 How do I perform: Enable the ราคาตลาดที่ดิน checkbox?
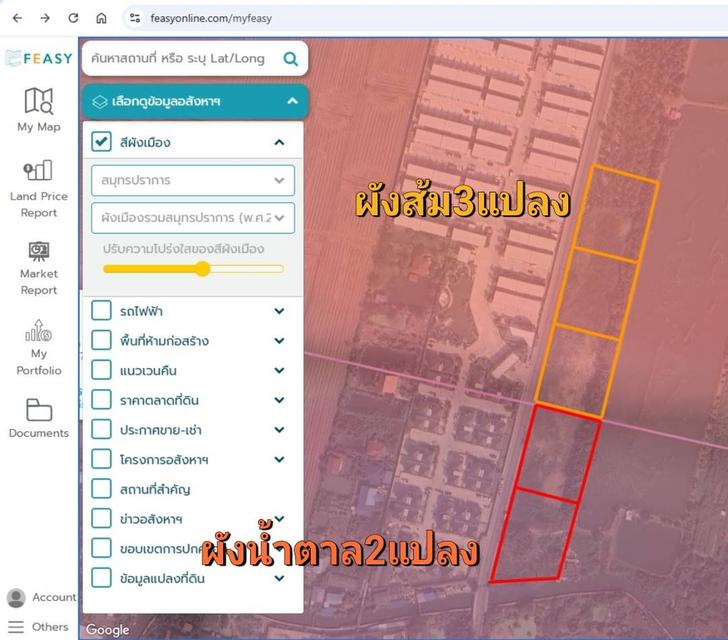[101, 399]
